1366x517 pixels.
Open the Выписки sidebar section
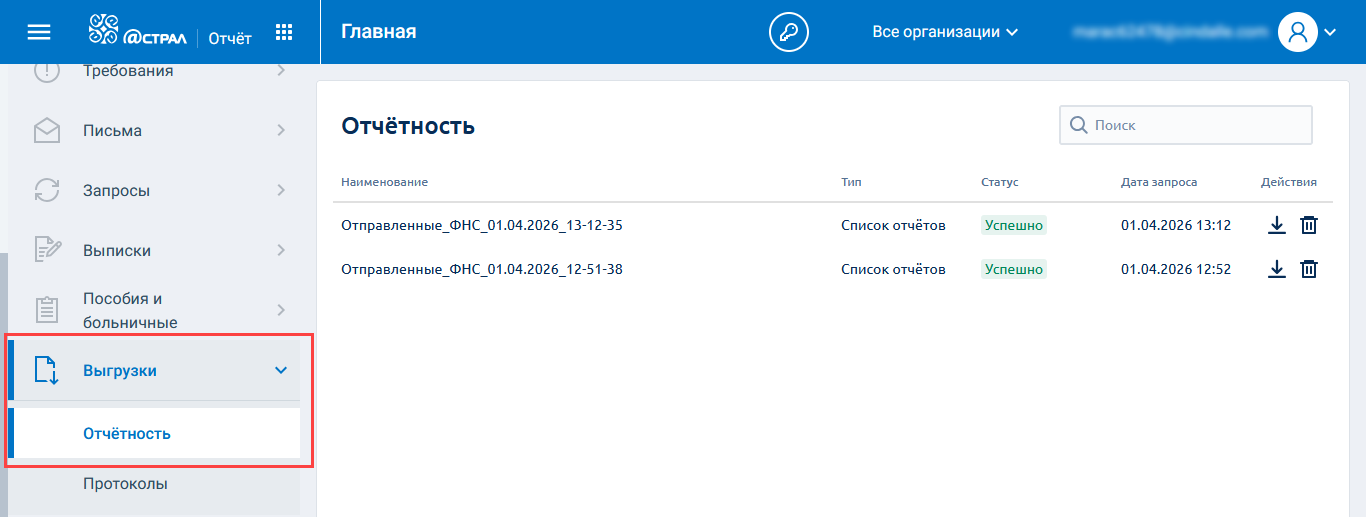tap(160, 250)
